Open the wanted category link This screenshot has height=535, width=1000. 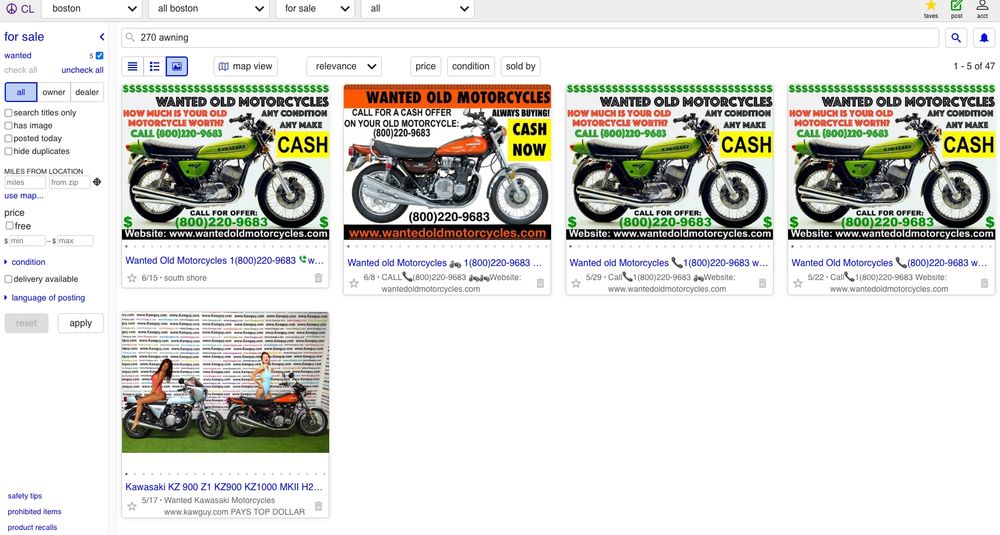[x=18, y=55]
